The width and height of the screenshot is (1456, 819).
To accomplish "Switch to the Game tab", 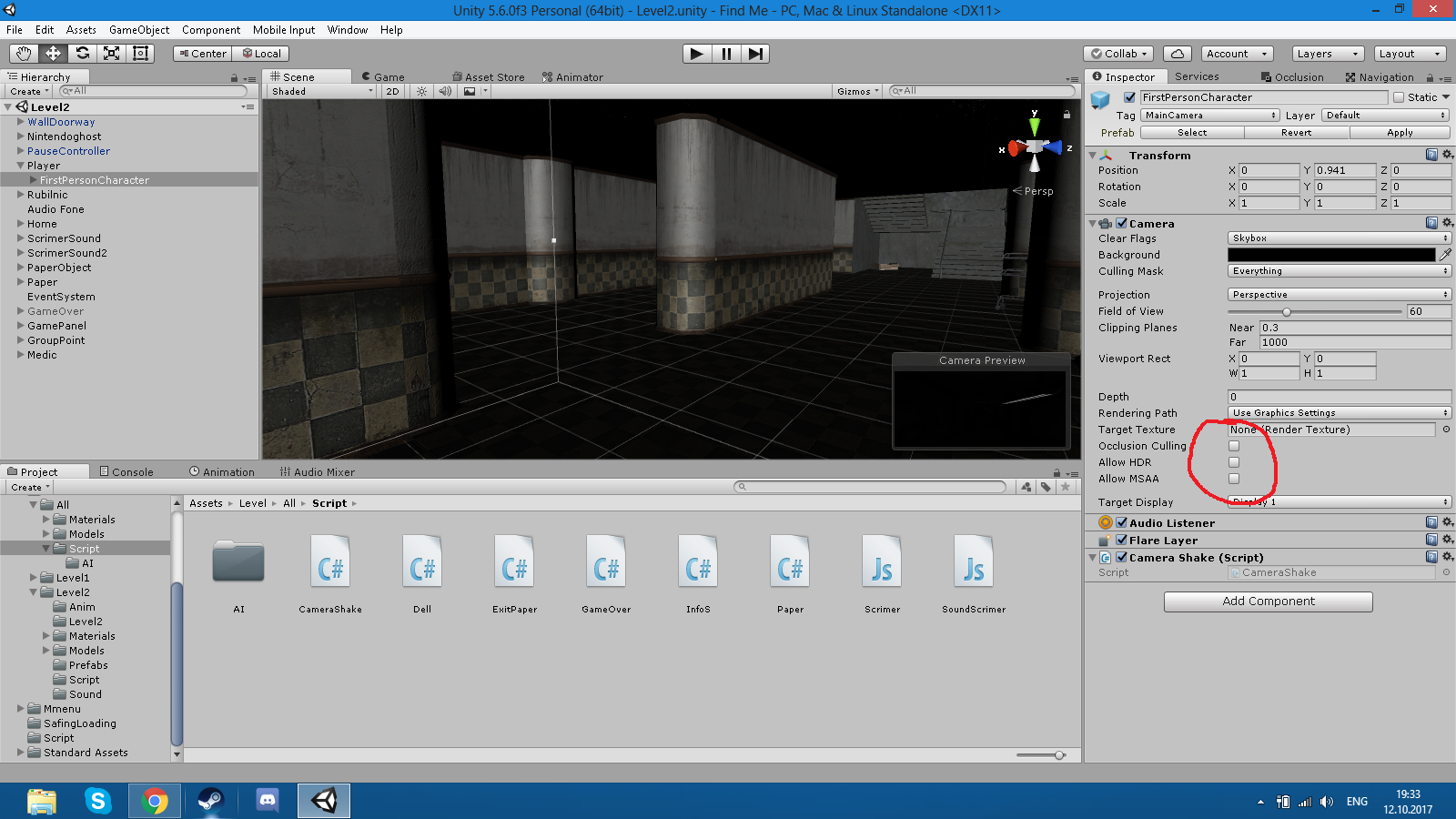I will point(383,77).
